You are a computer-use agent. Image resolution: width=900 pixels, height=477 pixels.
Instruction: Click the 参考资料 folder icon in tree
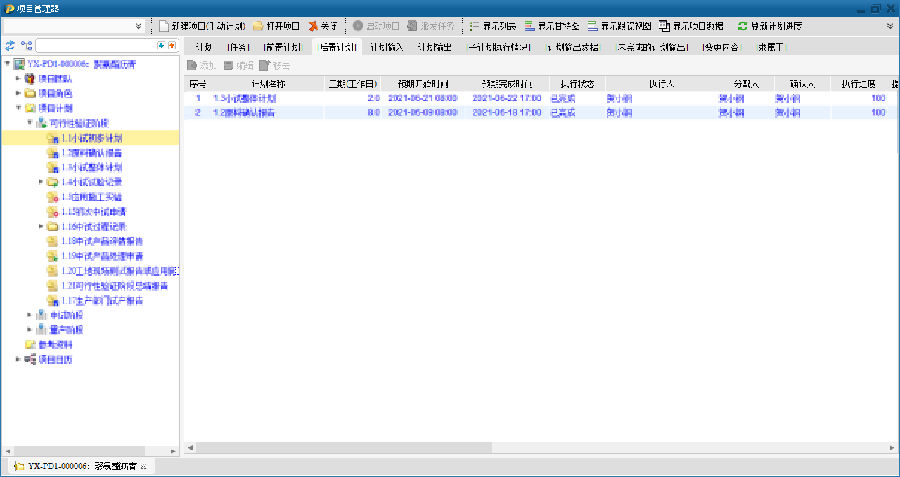pos(30,345)
